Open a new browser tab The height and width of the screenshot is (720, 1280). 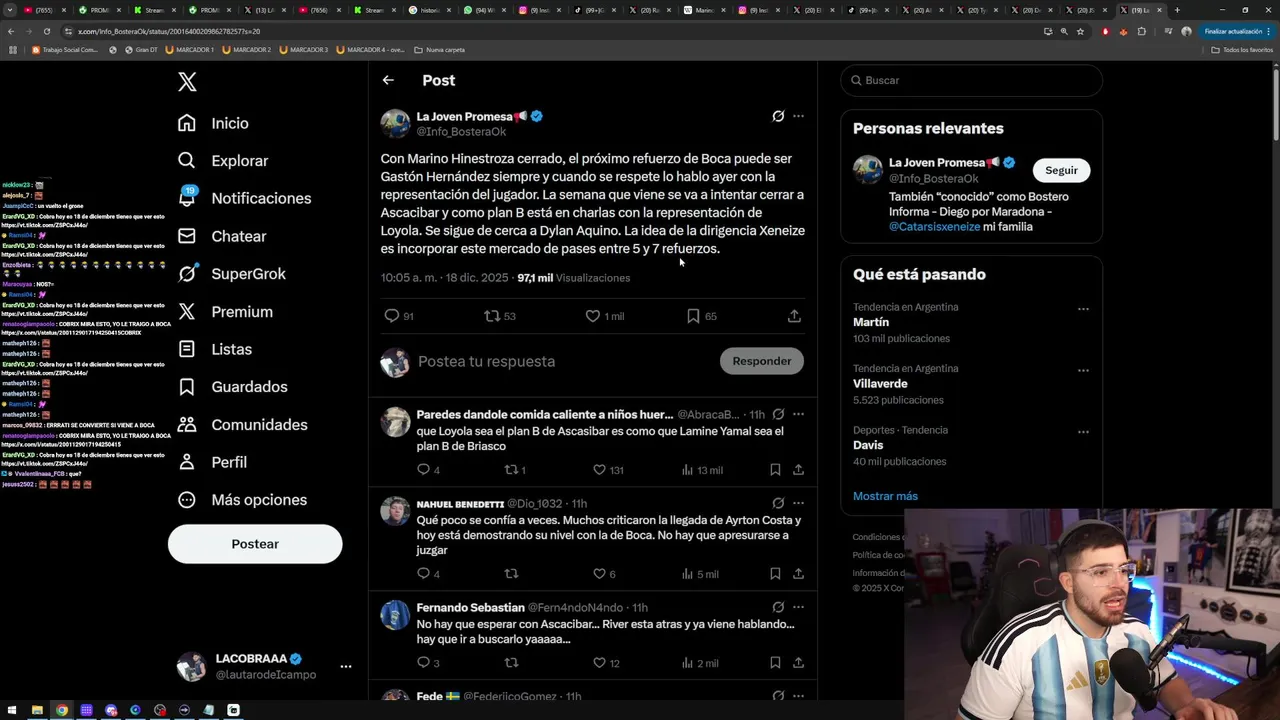coord(1177,10)
